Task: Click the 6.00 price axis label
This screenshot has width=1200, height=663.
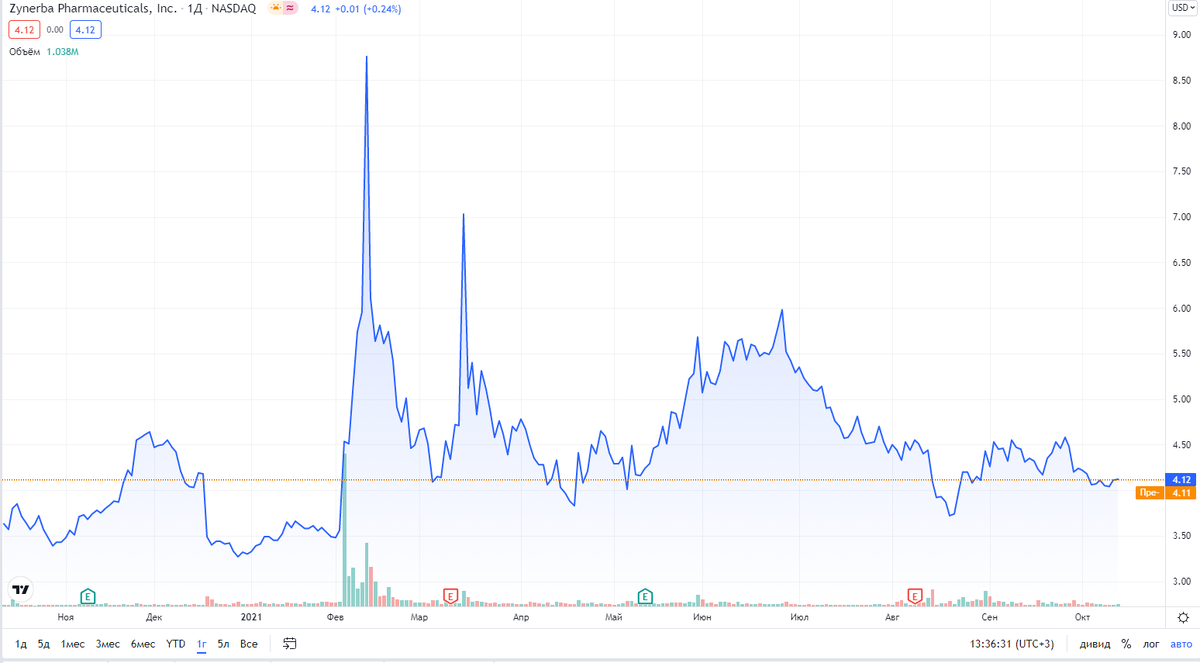Action: pos(1180,308)
